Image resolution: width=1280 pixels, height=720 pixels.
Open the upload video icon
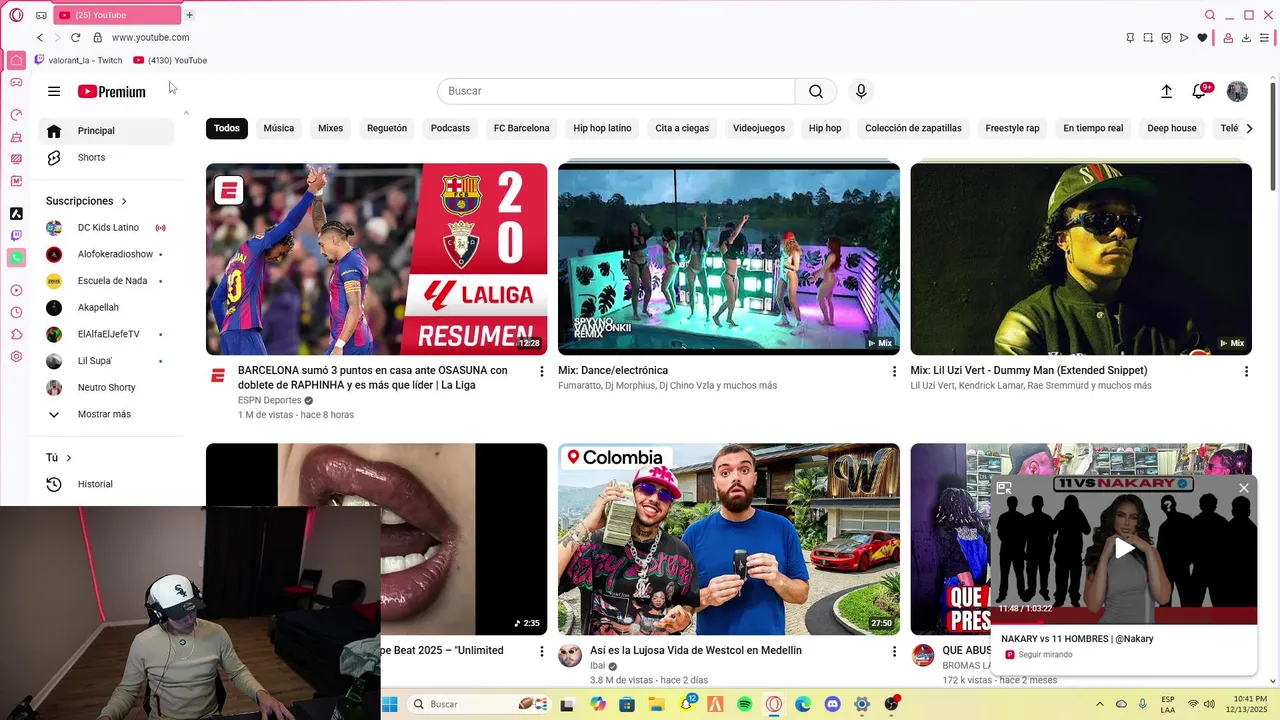pos(1166,91)
